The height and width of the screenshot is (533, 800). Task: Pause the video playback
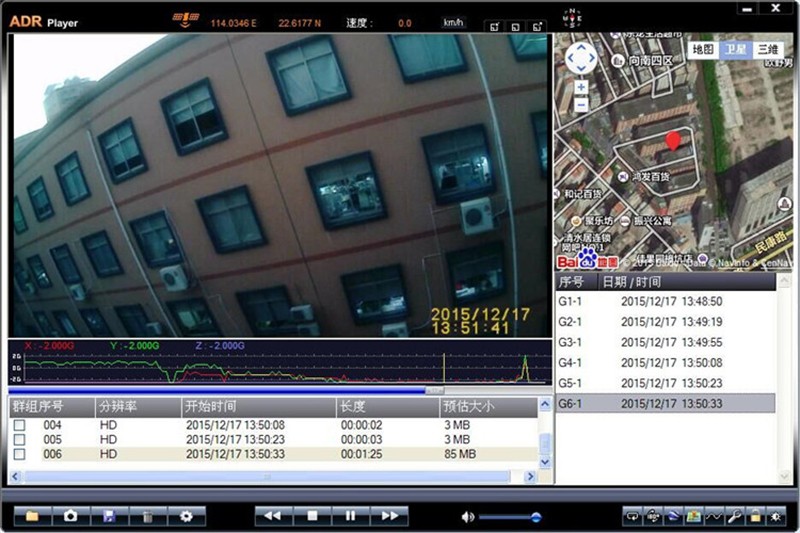click(351, 516)
